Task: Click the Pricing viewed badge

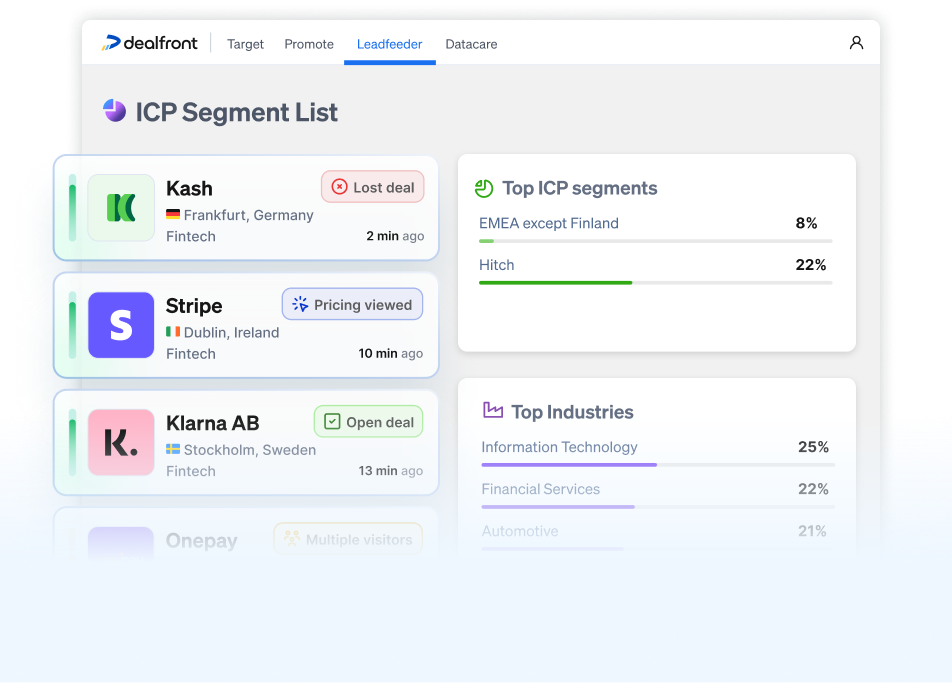Action: coord(352,304)
